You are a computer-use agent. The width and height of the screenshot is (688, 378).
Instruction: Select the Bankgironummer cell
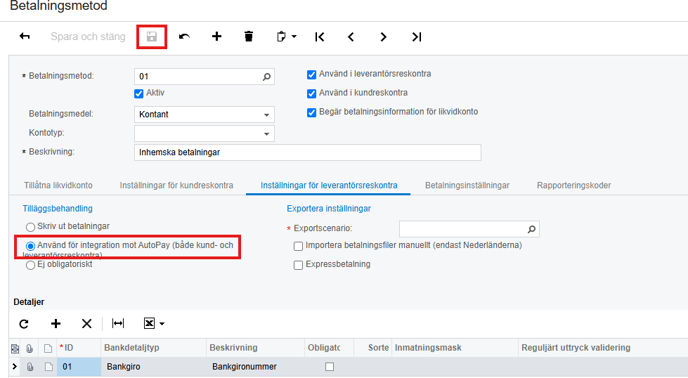[x=255, y=367]
